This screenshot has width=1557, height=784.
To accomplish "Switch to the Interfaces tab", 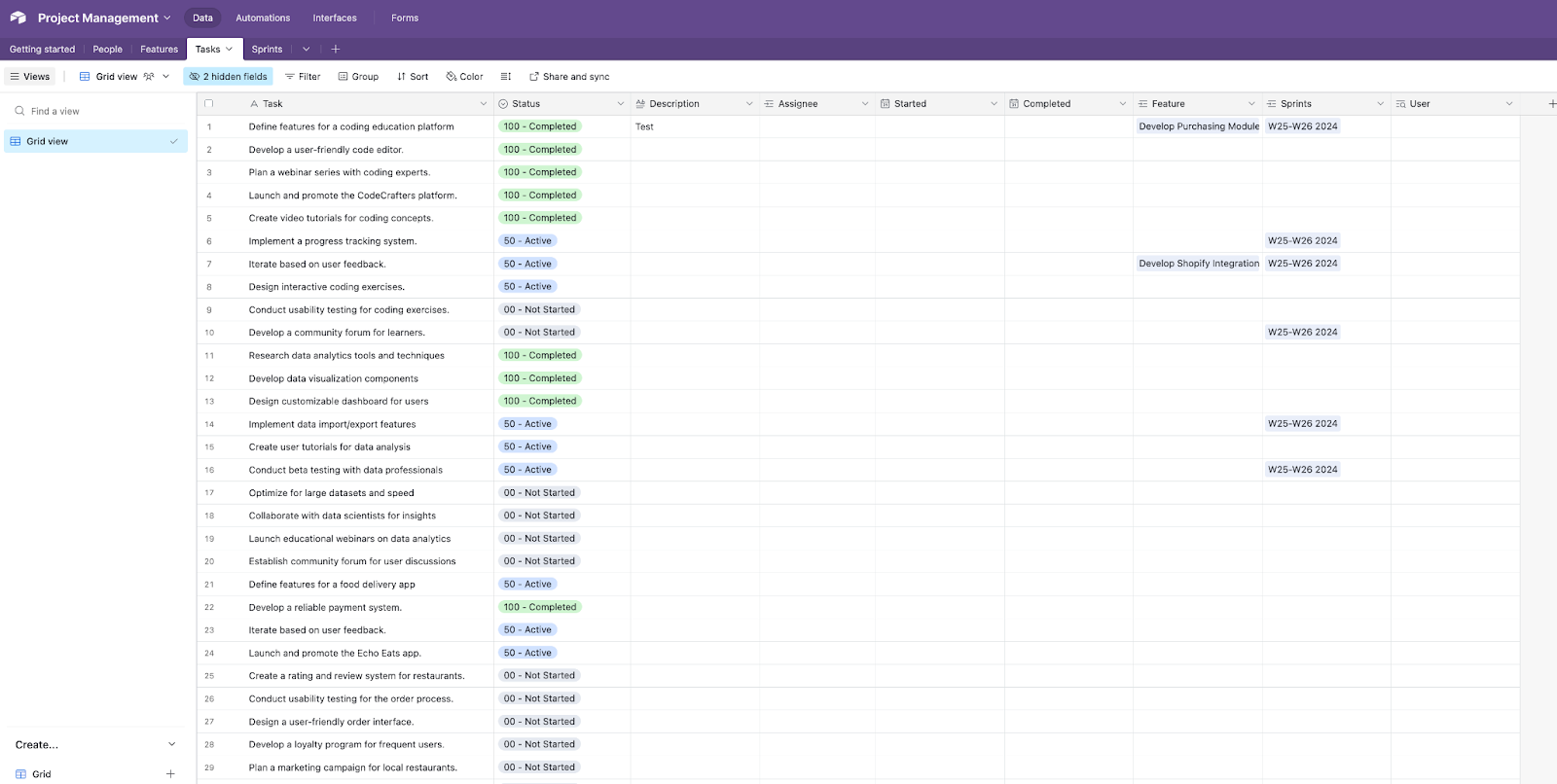I will tap(335, 18).
